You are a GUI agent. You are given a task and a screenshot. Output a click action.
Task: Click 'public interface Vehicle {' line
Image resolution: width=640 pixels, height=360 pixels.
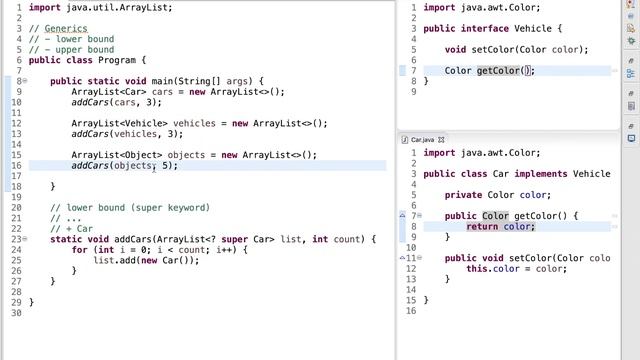coord(493,29)
